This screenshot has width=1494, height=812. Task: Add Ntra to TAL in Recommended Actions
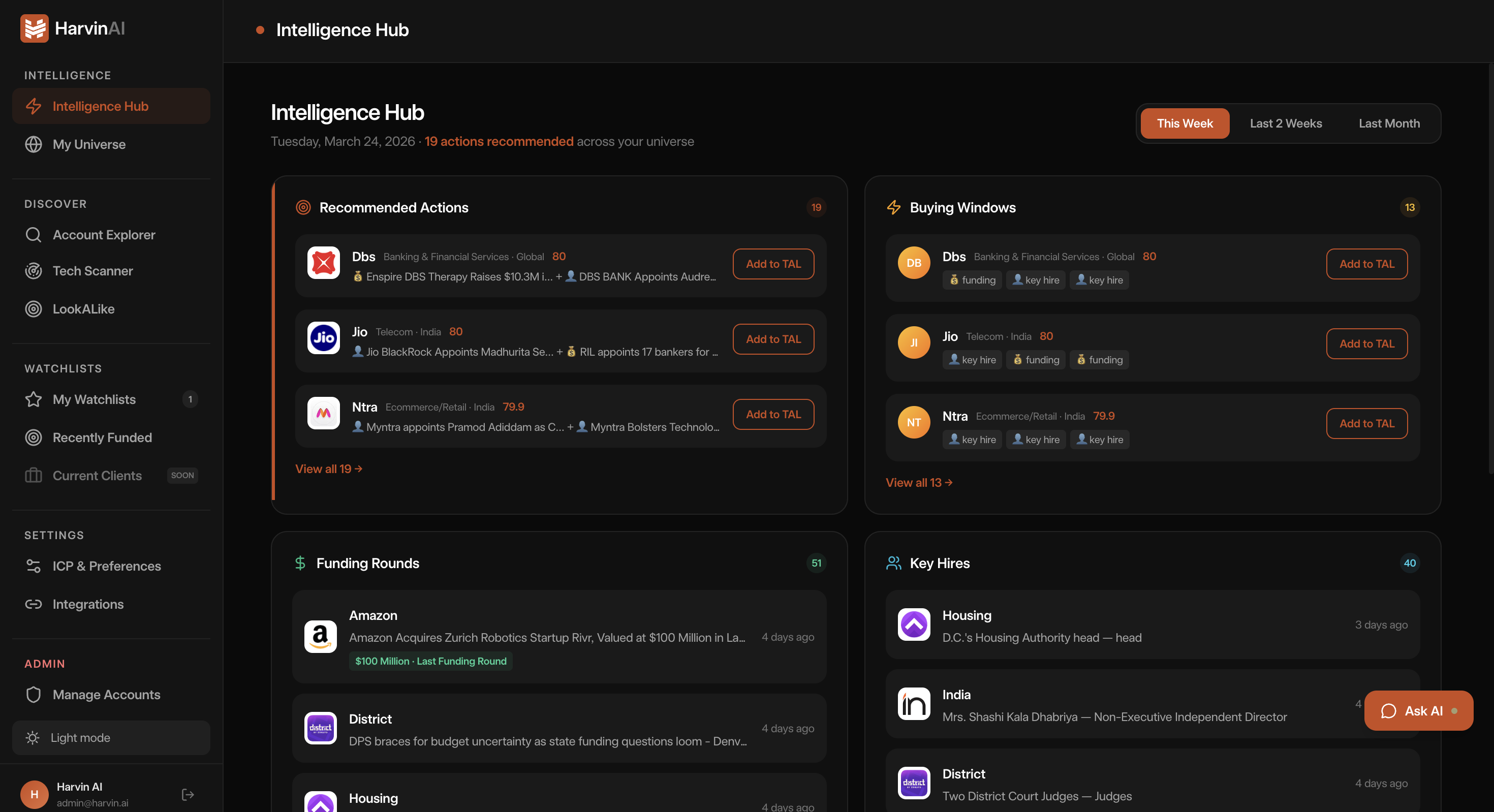(773, 414)
